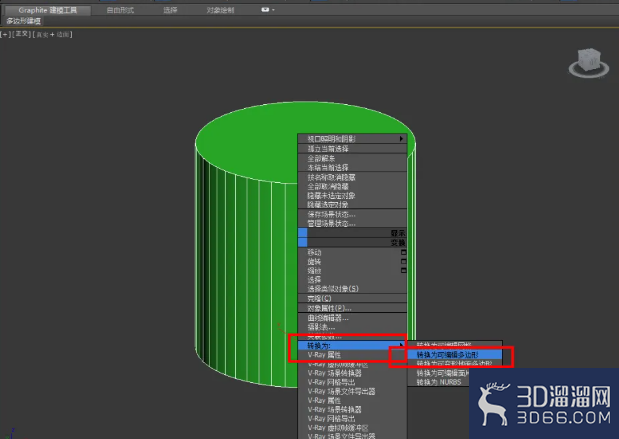Expand the 多边形建模 panel
This screenshot has width=619, height=439.
tap(24, 21)
